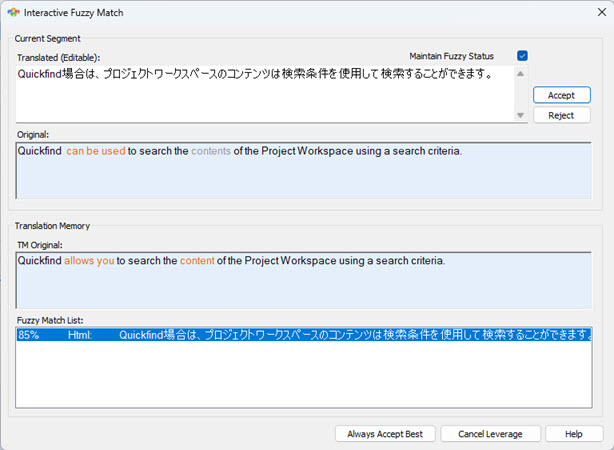Click the Translated field scroll up arrow
614x450 pixels.
(519, 73)
